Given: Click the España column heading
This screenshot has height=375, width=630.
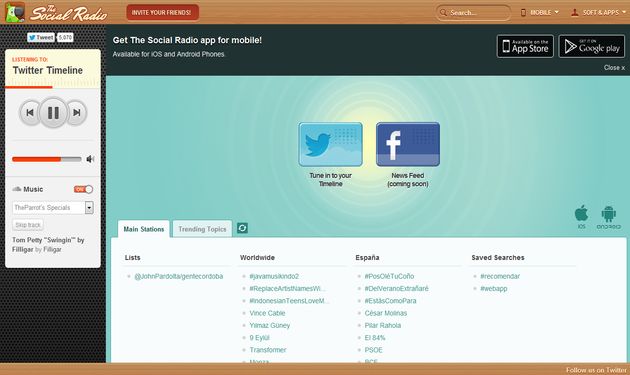Looking at the screenshot, I should point(367,258).
